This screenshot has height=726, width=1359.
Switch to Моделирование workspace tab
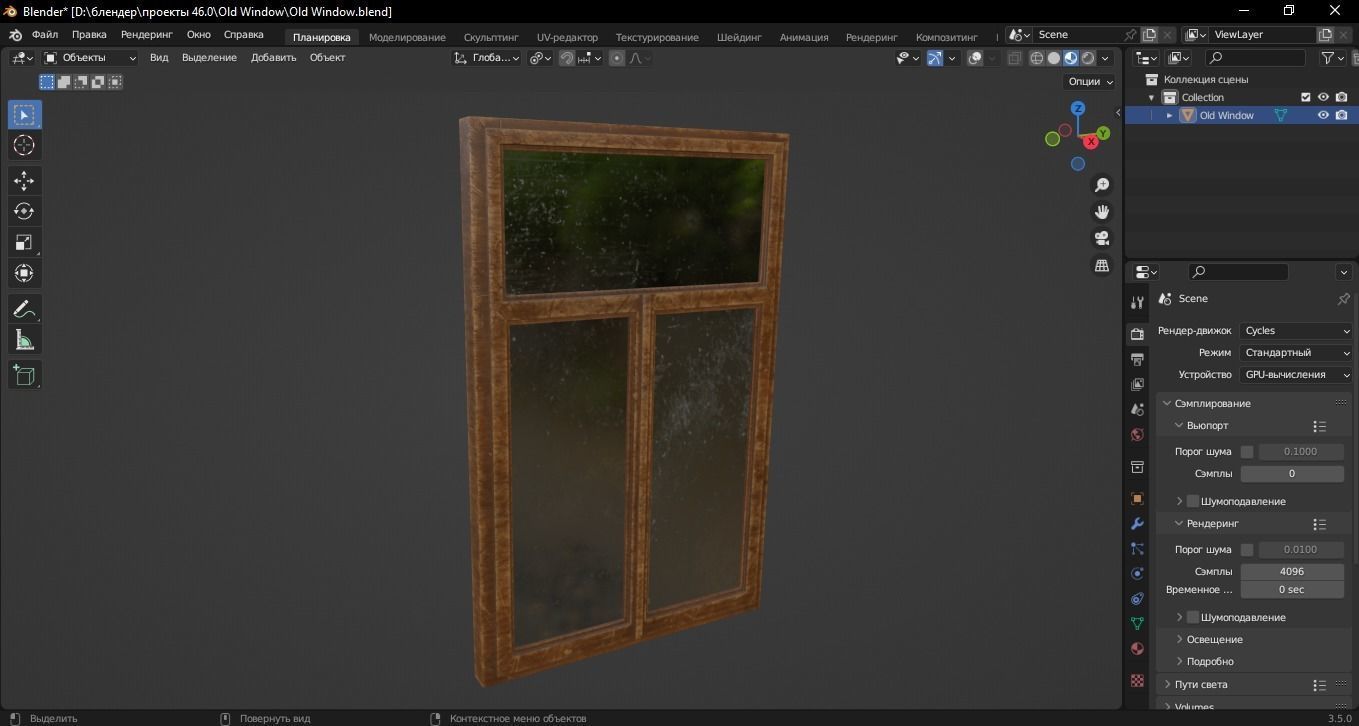[407, 37]
